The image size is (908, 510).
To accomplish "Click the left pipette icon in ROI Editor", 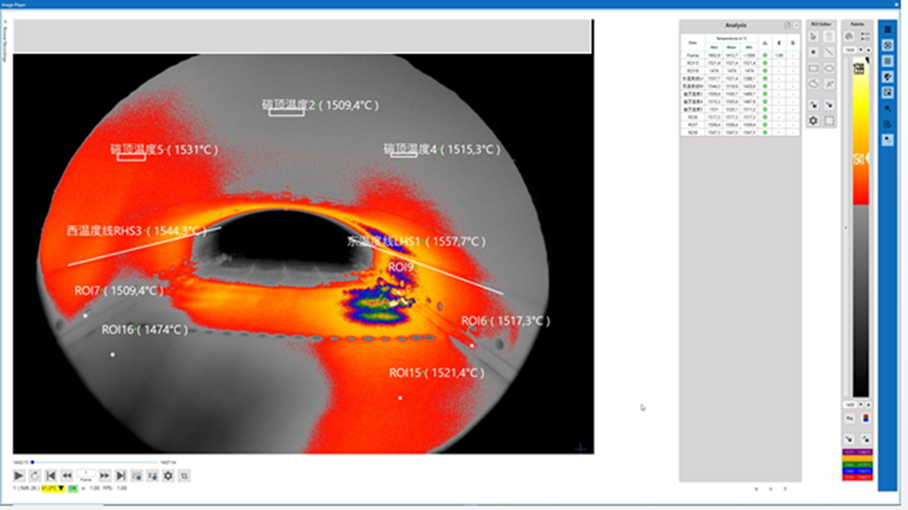I will coord(814,105).
